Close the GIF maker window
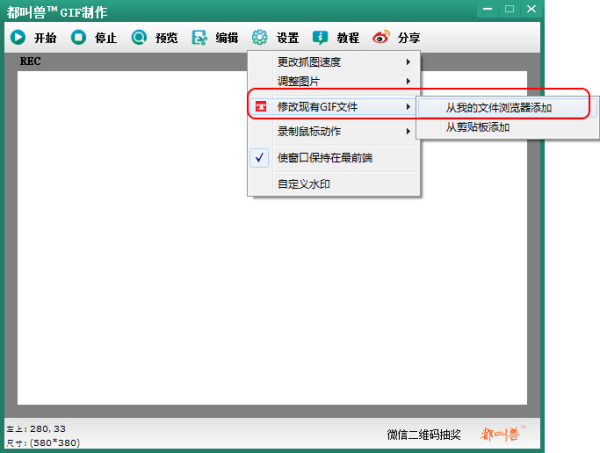Image resolution: width=600 pixels, height=453 pixels. click(x=531, y=9)
